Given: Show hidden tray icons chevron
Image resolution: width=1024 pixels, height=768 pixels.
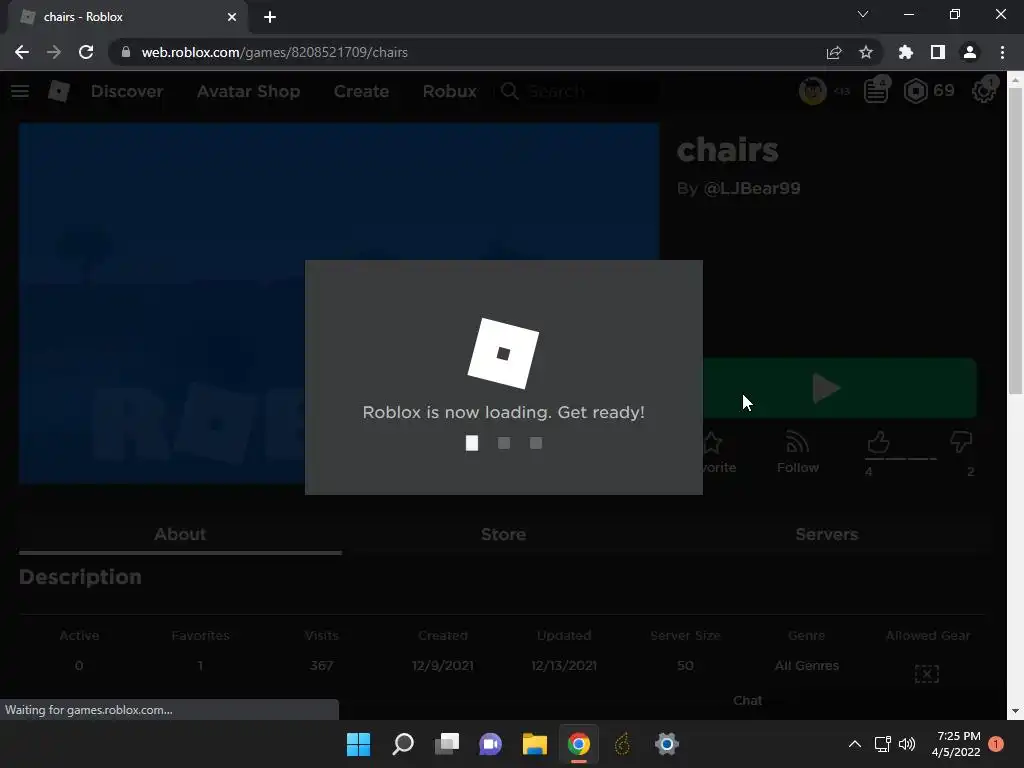Looking at the screenshot, I should coord(854,744).
